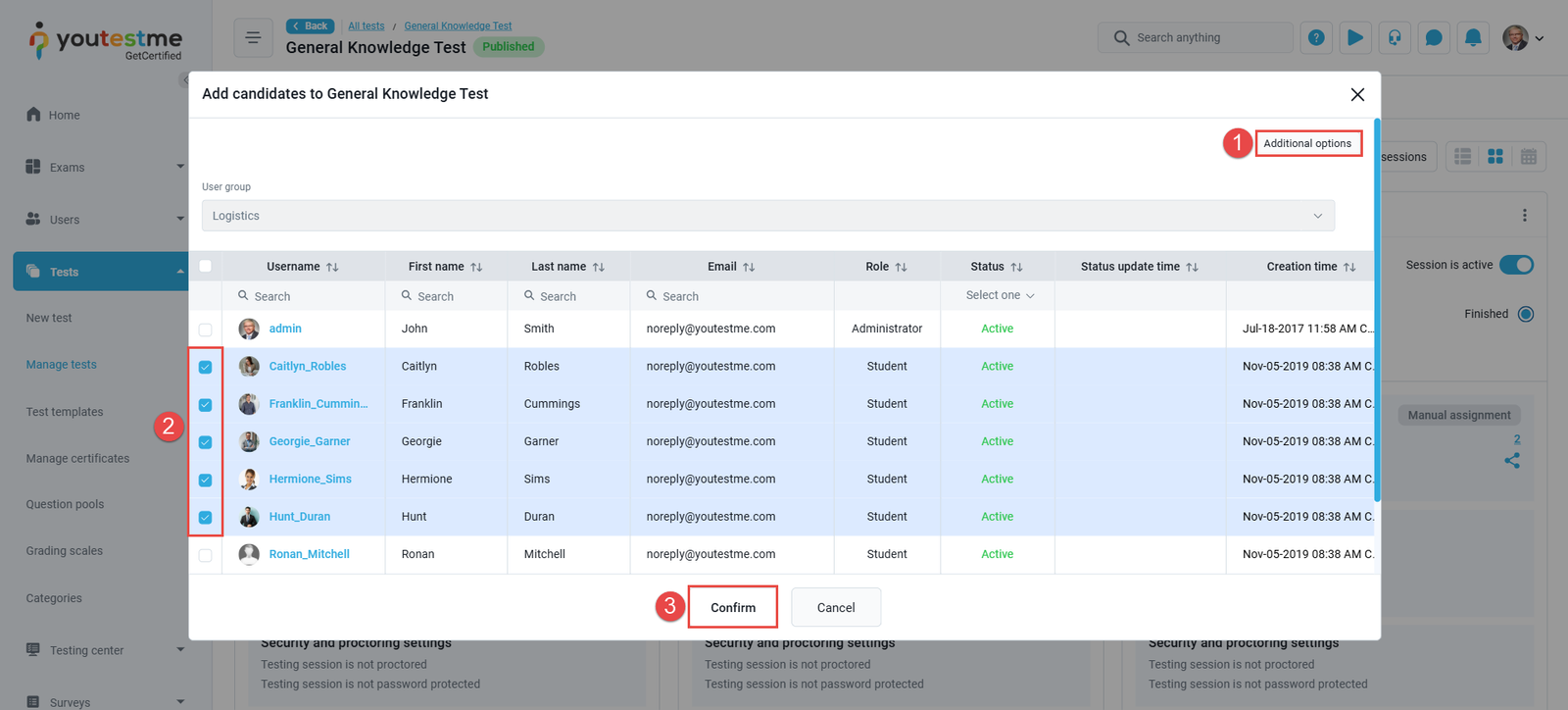Image resolution: width=1568 pixels, height=710 pixels.
Task: Uncheck the Caitlyn_Robles row checkbox
Action: pyautogui.click(x=205, y=367)
